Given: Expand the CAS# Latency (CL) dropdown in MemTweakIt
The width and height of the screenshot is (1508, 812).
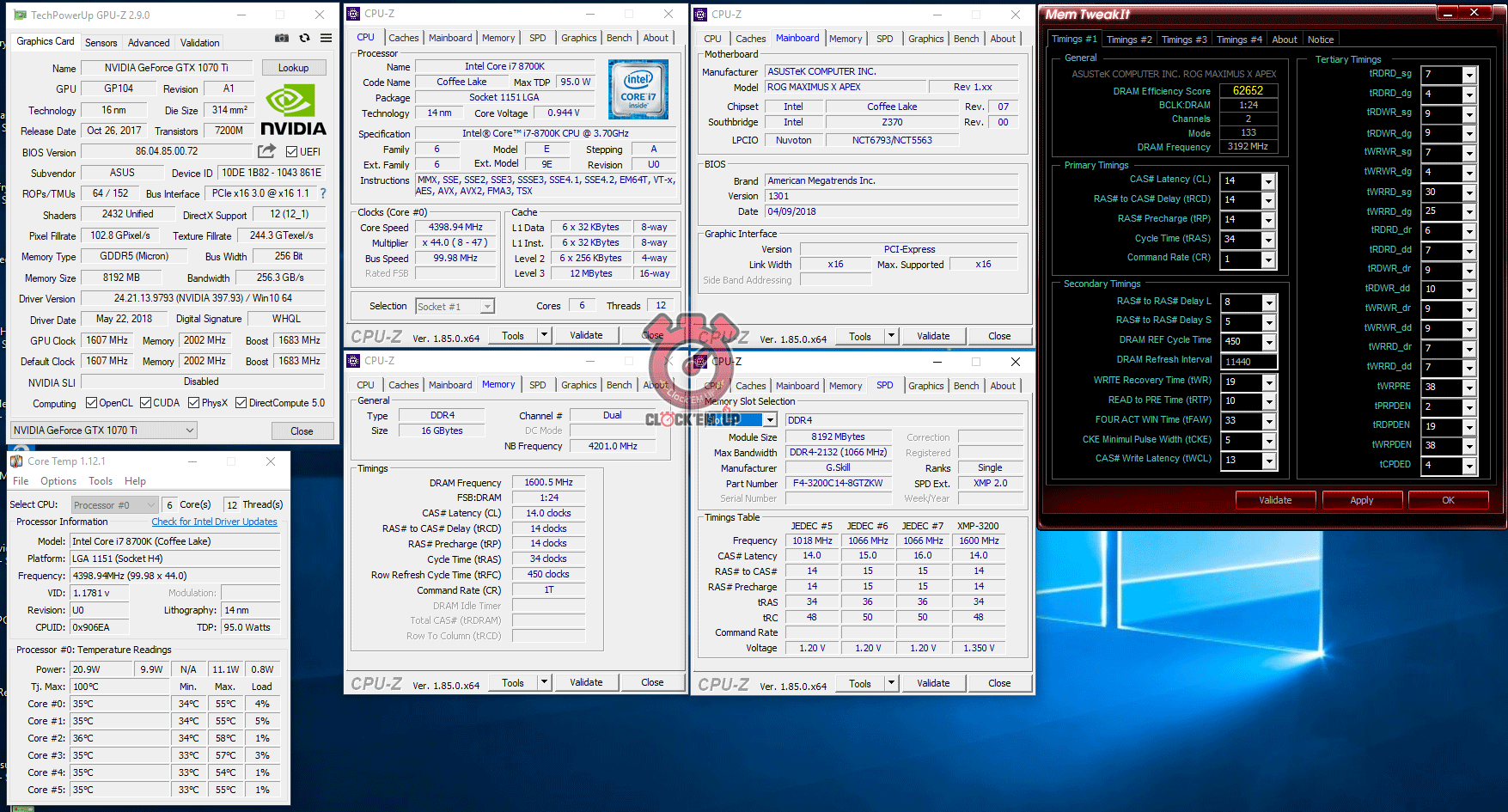Looking at the screenshot, I should point(1268,181).
